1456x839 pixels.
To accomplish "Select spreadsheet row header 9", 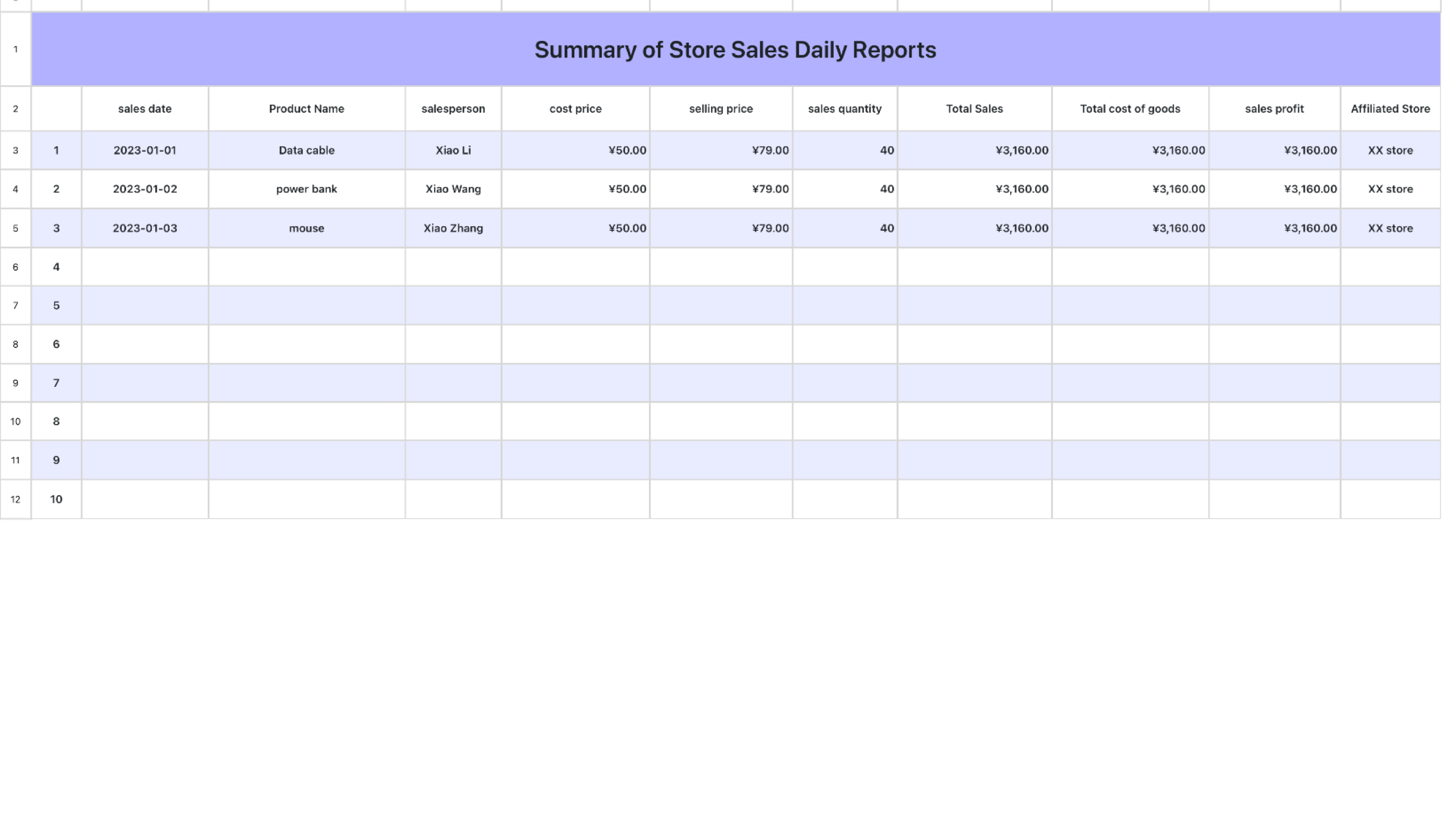I will pyautogui.click(x=15, y=383).
